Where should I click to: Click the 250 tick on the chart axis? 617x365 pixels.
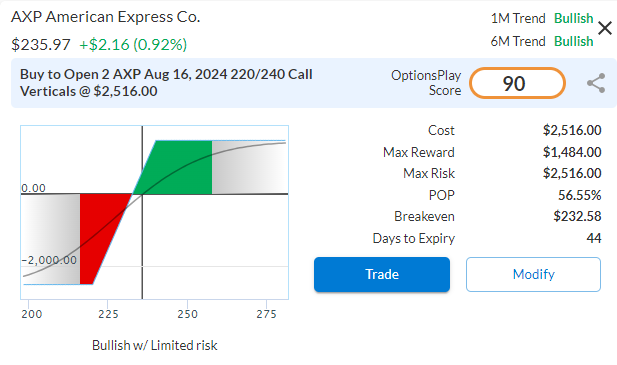coord(187,314)
